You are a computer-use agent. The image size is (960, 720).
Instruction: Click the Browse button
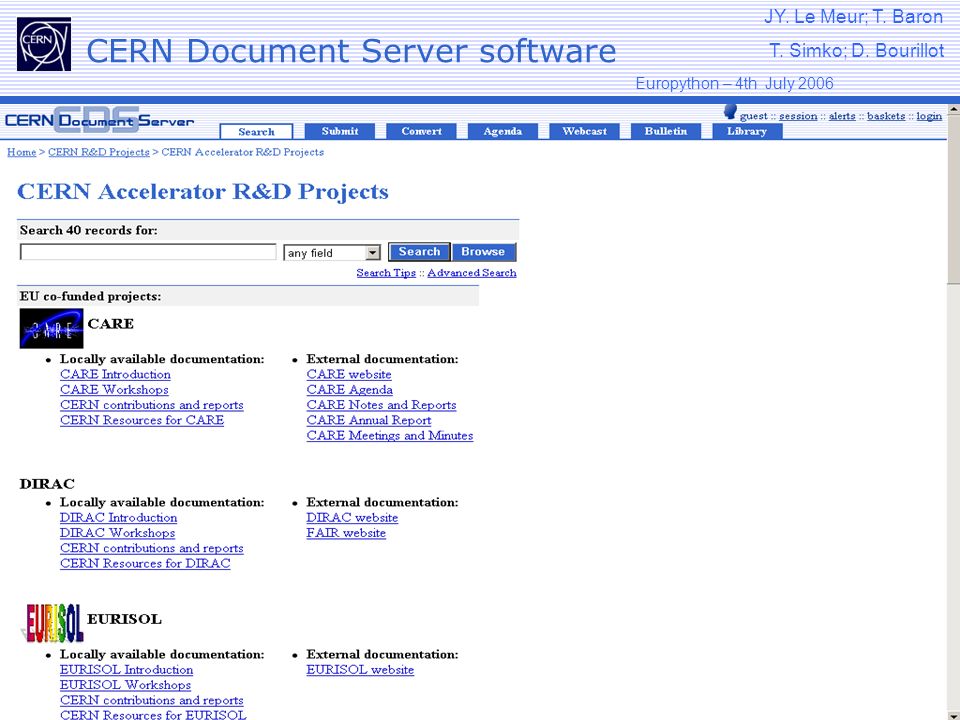pyautogui.click(x=483, y=252)
